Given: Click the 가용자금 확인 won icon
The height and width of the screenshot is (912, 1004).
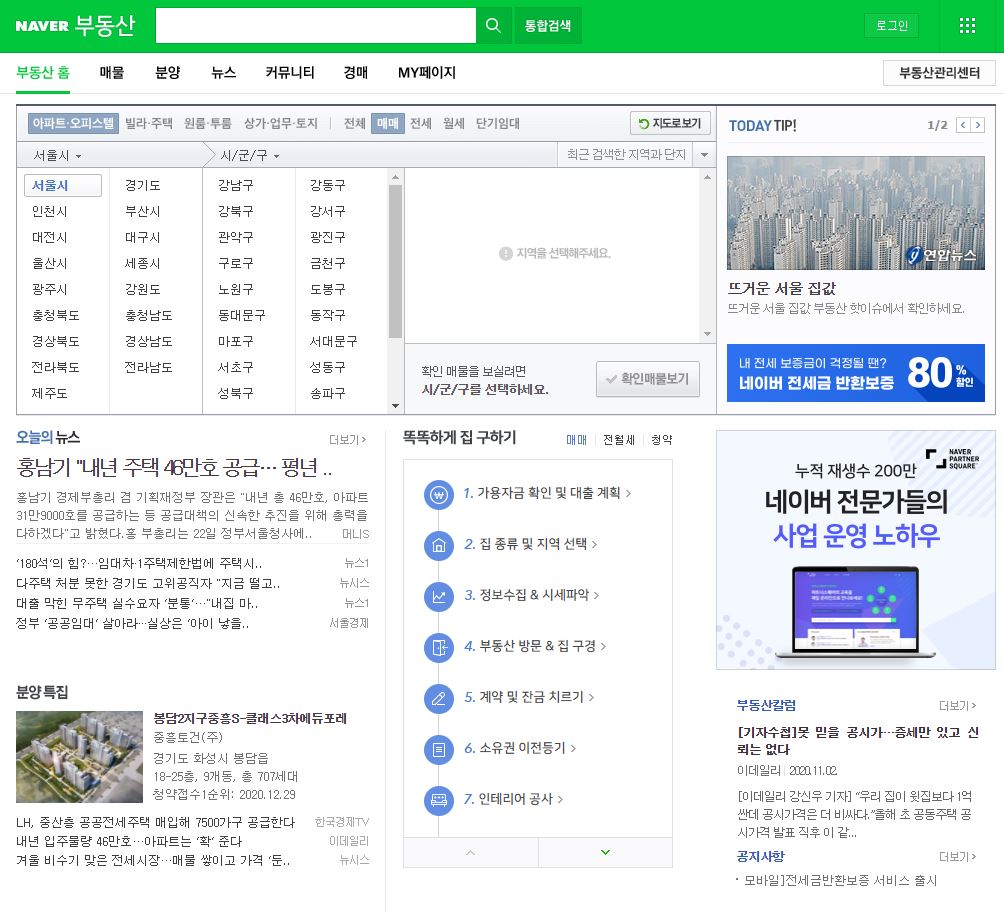Looking at the screenshot, I should click(439, 494).
